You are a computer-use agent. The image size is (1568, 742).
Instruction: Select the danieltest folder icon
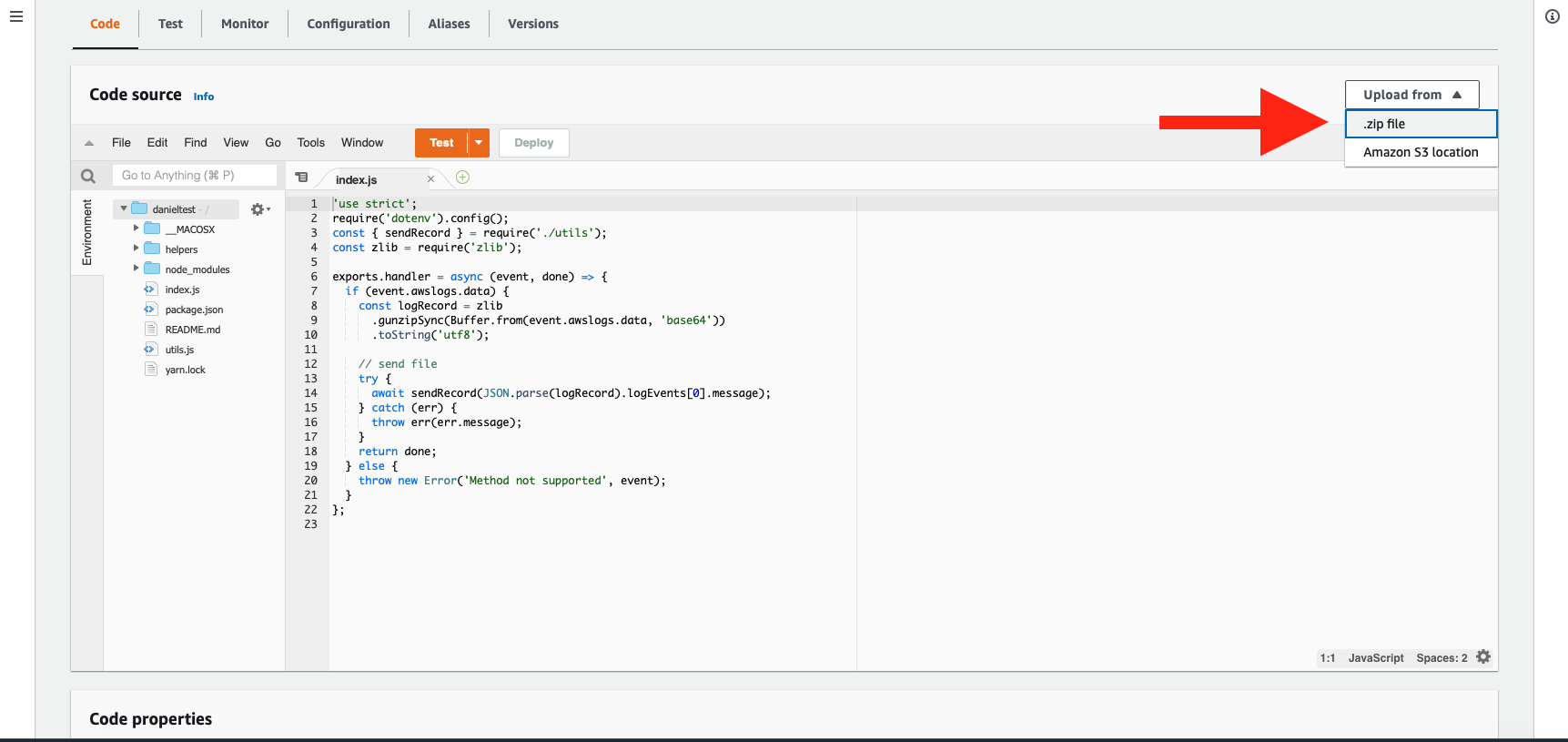point(139,208)
